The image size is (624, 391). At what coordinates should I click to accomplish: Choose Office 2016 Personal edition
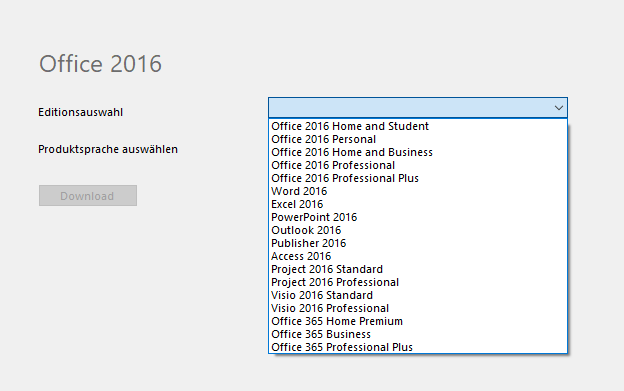tap(418, 139)
